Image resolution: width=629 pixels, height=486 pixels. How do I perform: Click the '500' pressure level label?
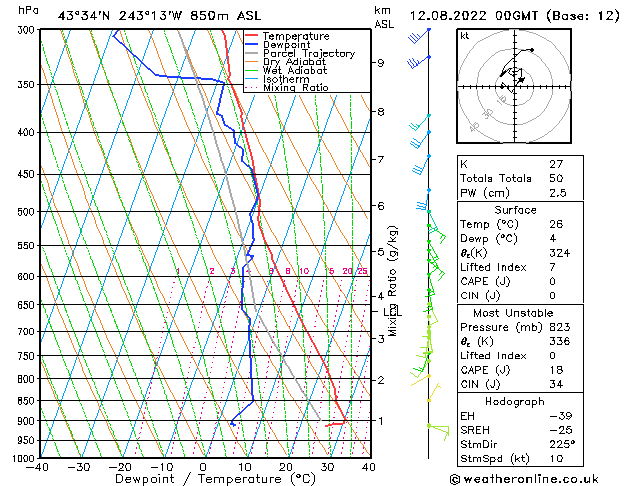click(x=27, y=212)
